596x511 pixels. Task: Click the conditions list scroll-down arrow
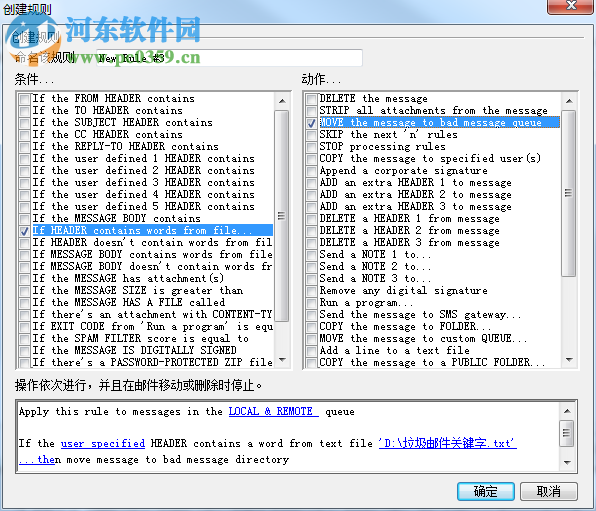(x=282, y=360)
